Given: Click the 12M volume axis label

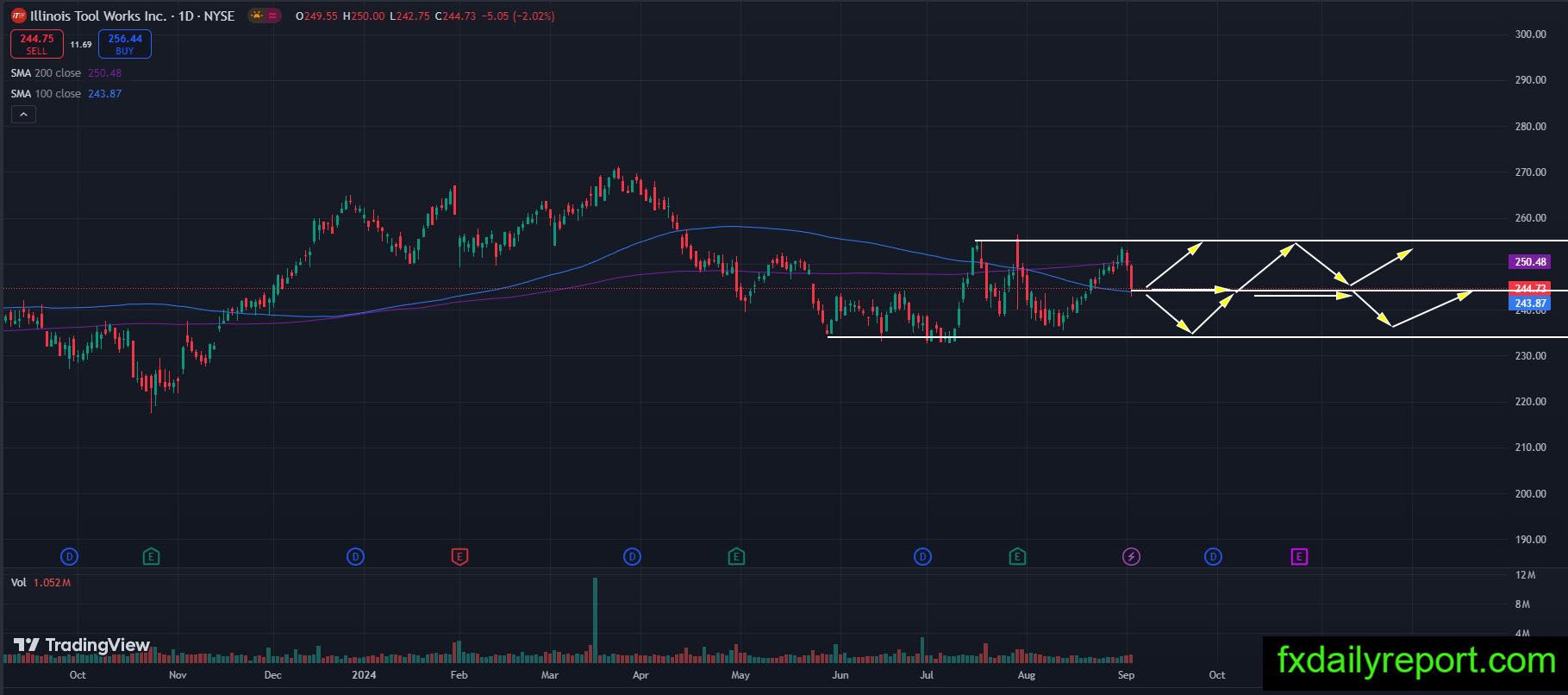Looking at the screenshot, I should 1525,575.
